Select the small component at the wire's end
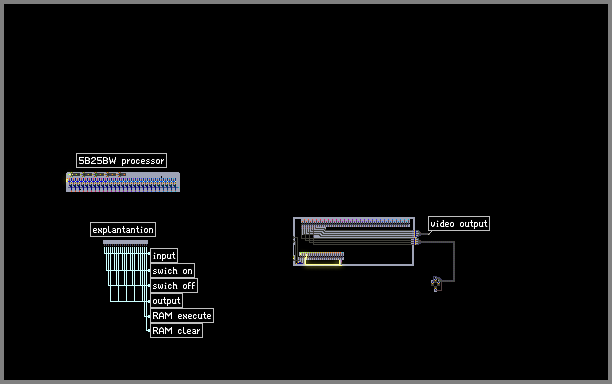612x384 pixels. click(436, 284)
